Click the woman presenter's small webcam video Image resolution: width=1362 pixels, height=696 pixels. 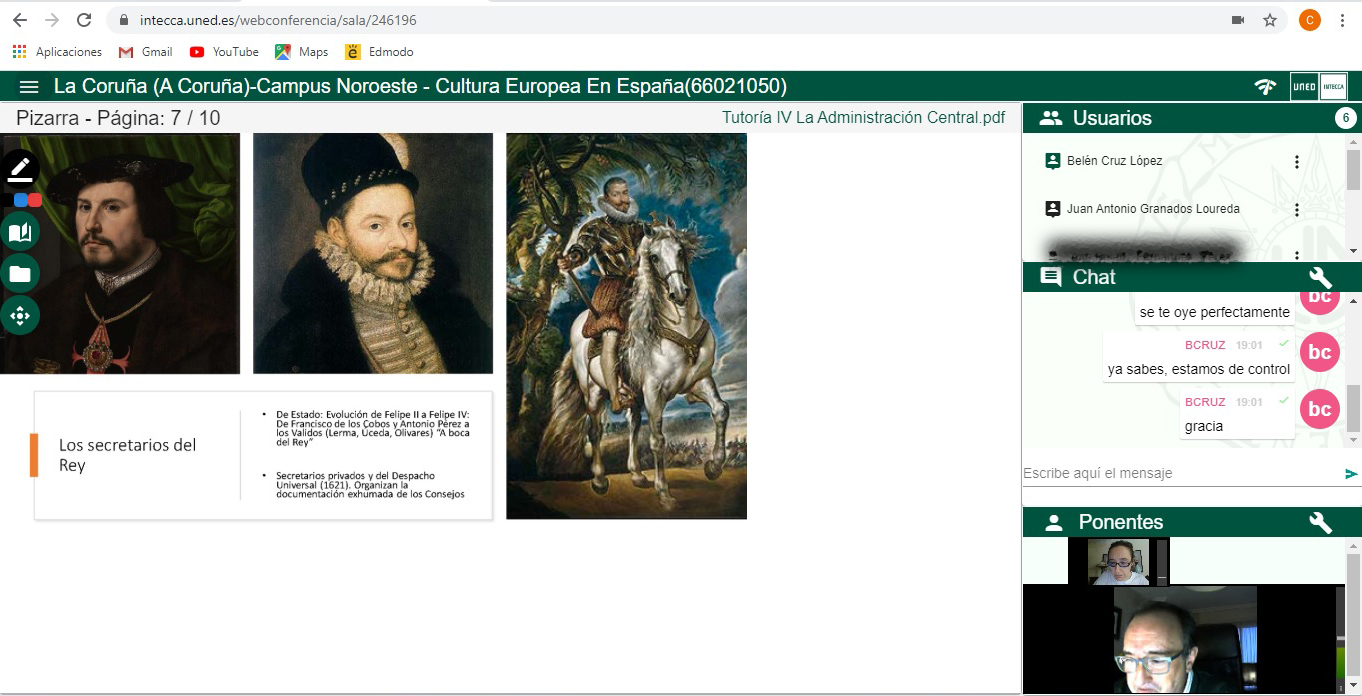click(1118, 561)
